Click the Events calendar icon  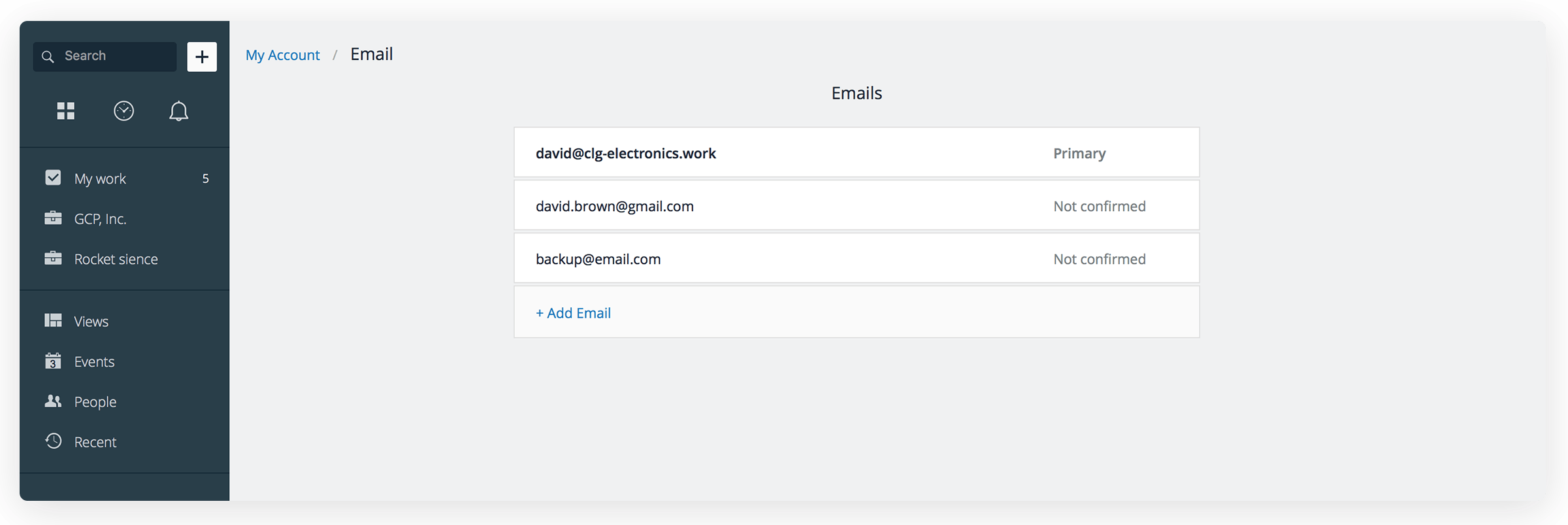coord(53,361)
